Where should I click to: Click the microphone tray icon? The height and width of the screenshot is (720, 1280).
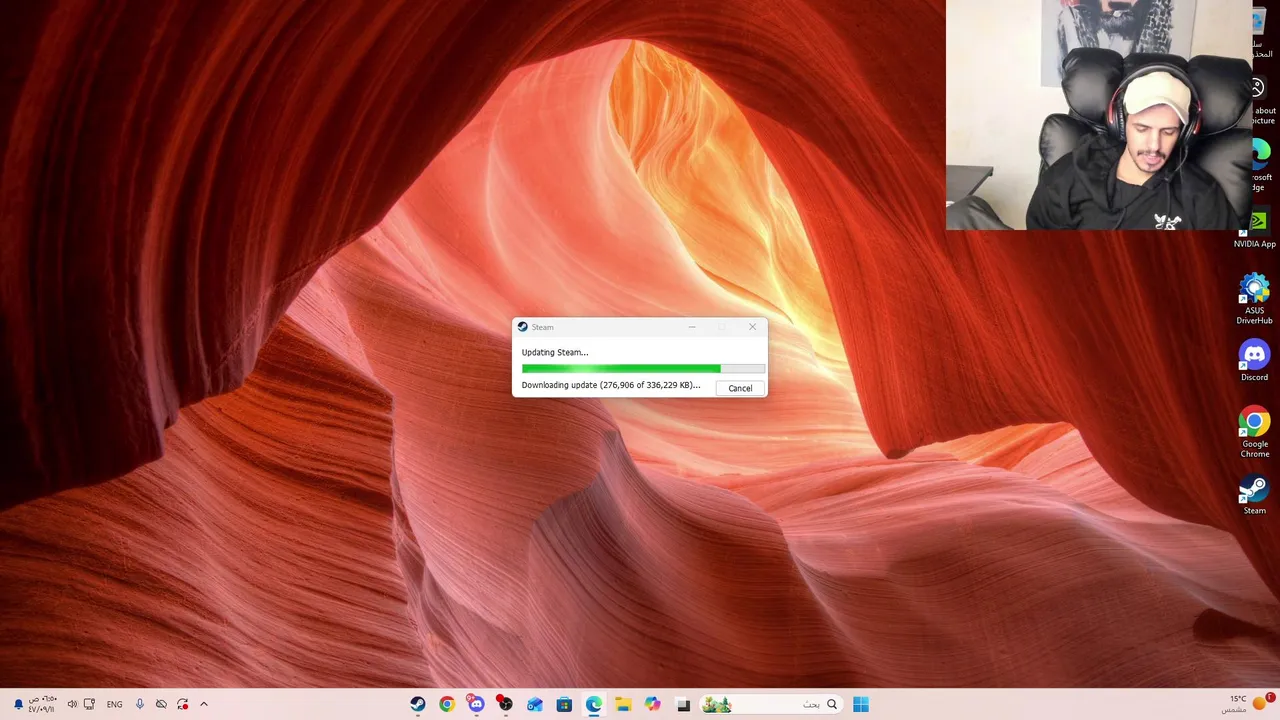(x=139, y=704)
